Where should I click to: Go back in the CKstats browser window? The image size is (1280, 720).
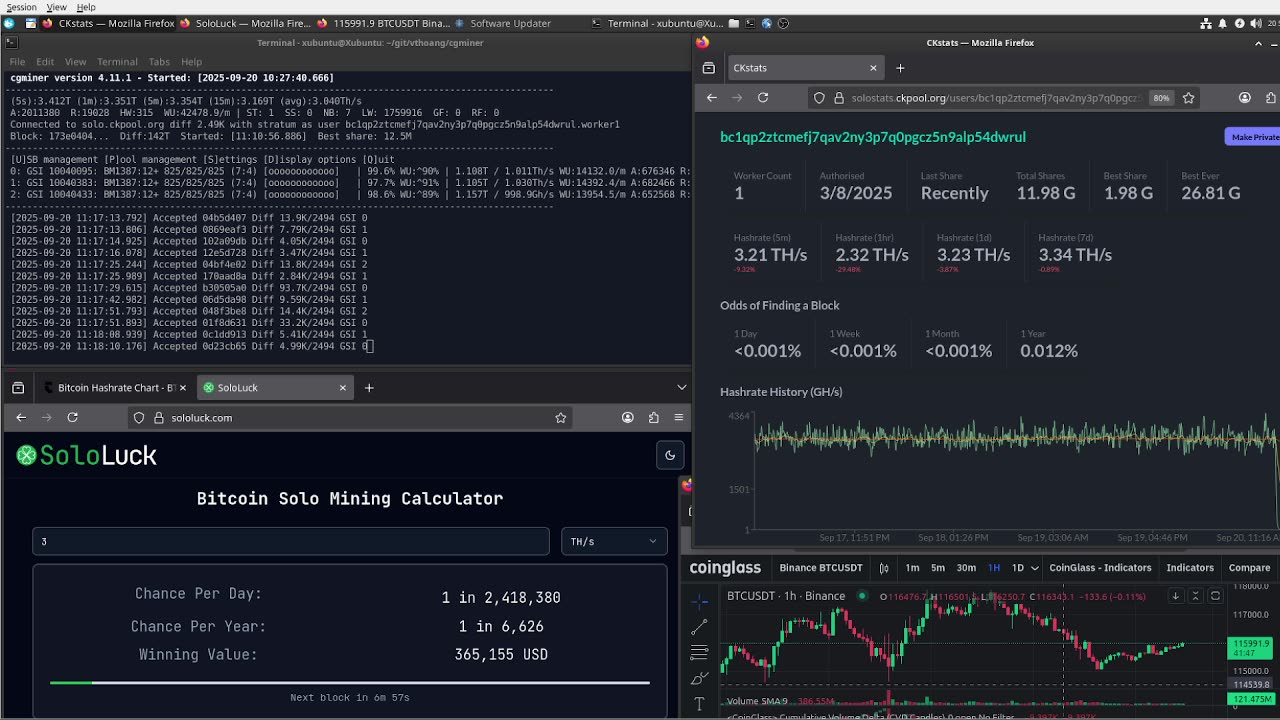(x=711, y=98)
